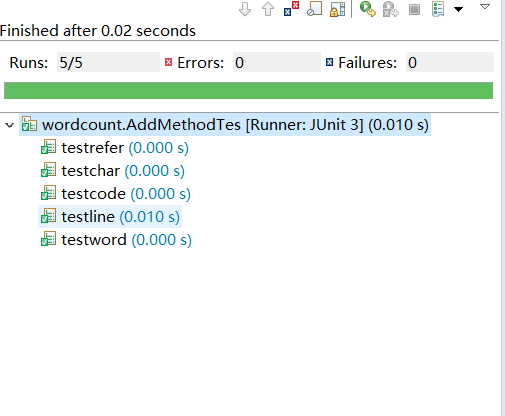This screenshot has height=416, width=505.
Task: Open the Test Run History icon
Action: click(438, 9)
